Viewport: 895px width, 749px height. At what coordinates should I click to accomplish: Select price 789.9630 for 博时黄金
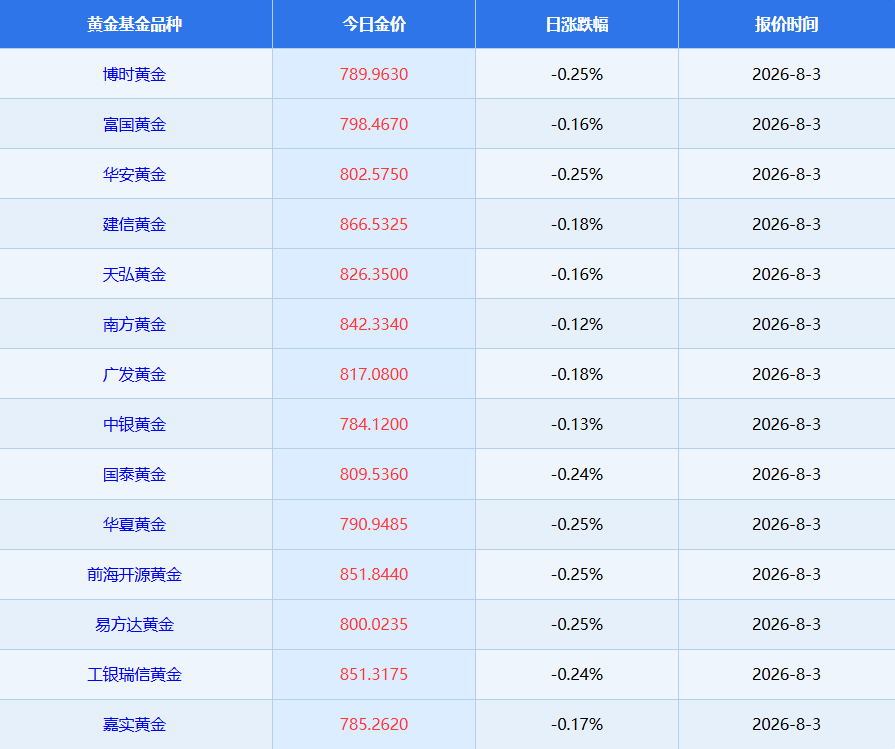coord(374,74)
